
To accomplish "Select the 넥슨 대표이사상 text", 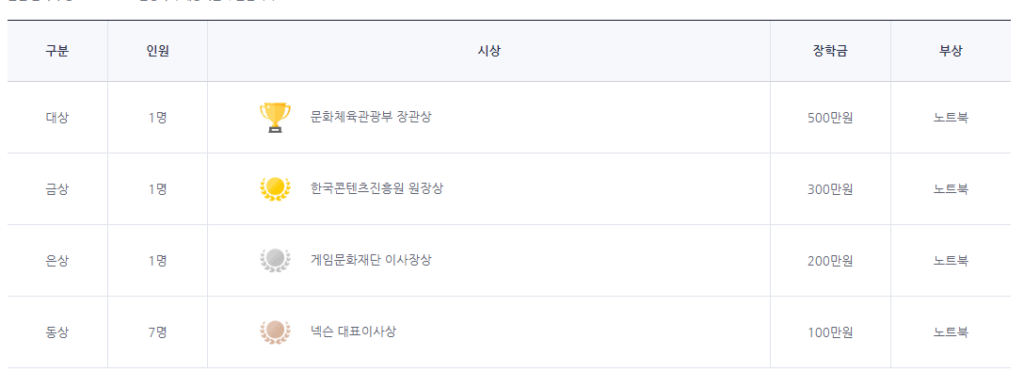I will [353, 332].
